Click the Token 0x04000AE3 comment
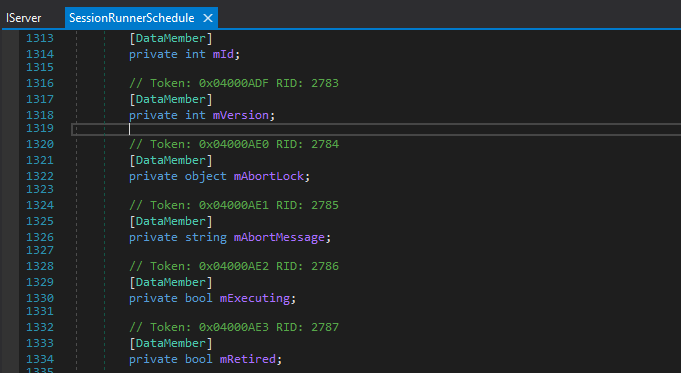The height and width of the screenshot is (373, 681). [234, 327]
